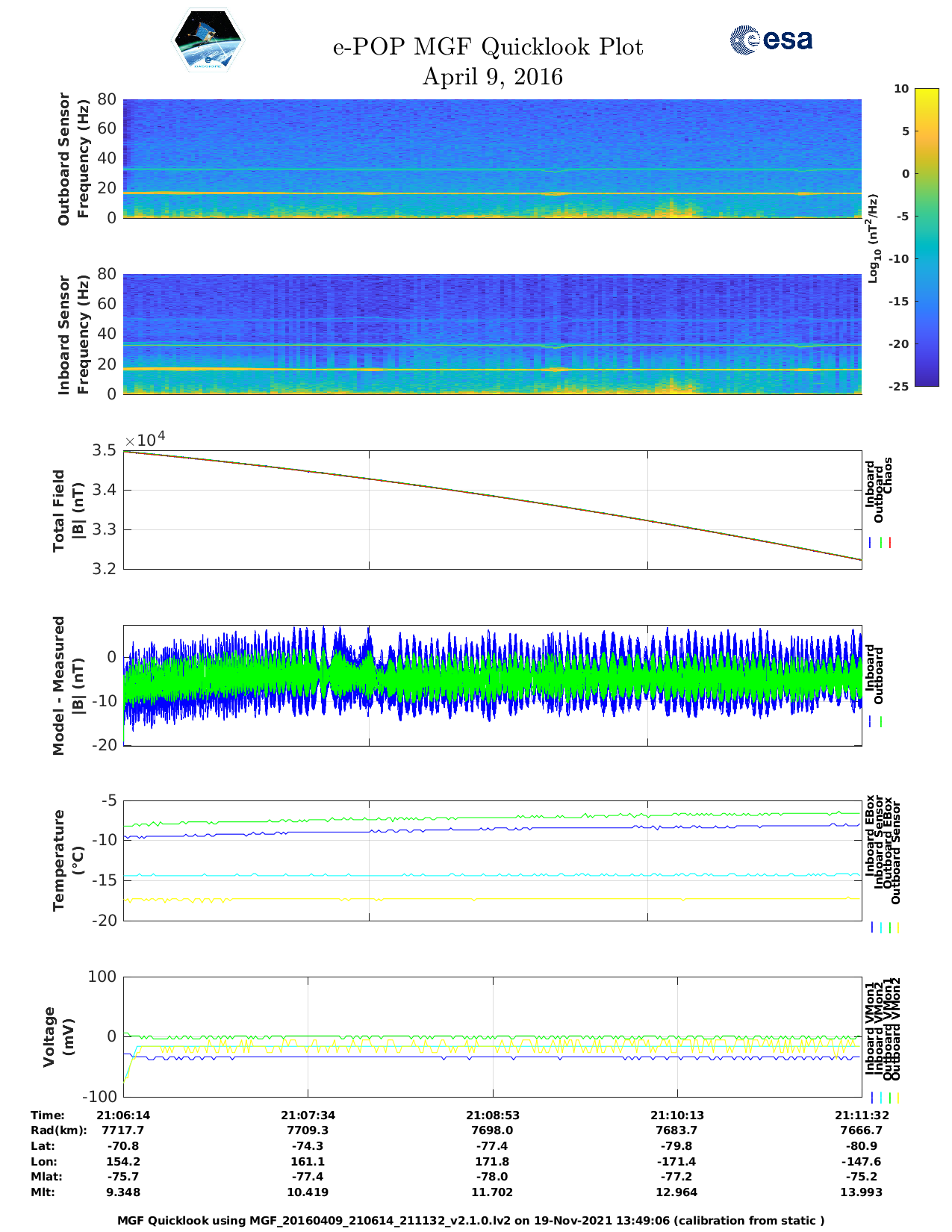The width and height of the screenshot is (952, 1232).
Task: Click the Total Field |B| curve plot
Action: coord(492,509)
